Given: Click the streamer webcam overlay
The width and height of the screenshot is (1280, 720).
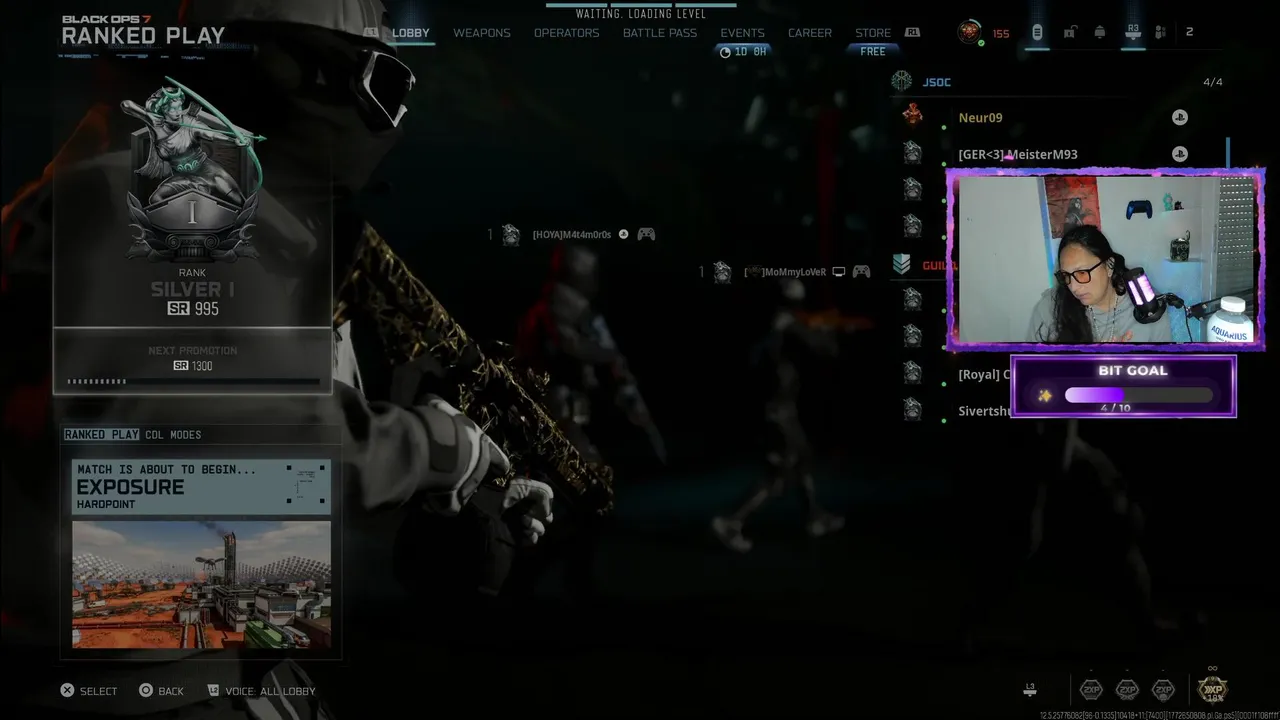Looking at the screenshot, I should click(x=1106, y=260).
